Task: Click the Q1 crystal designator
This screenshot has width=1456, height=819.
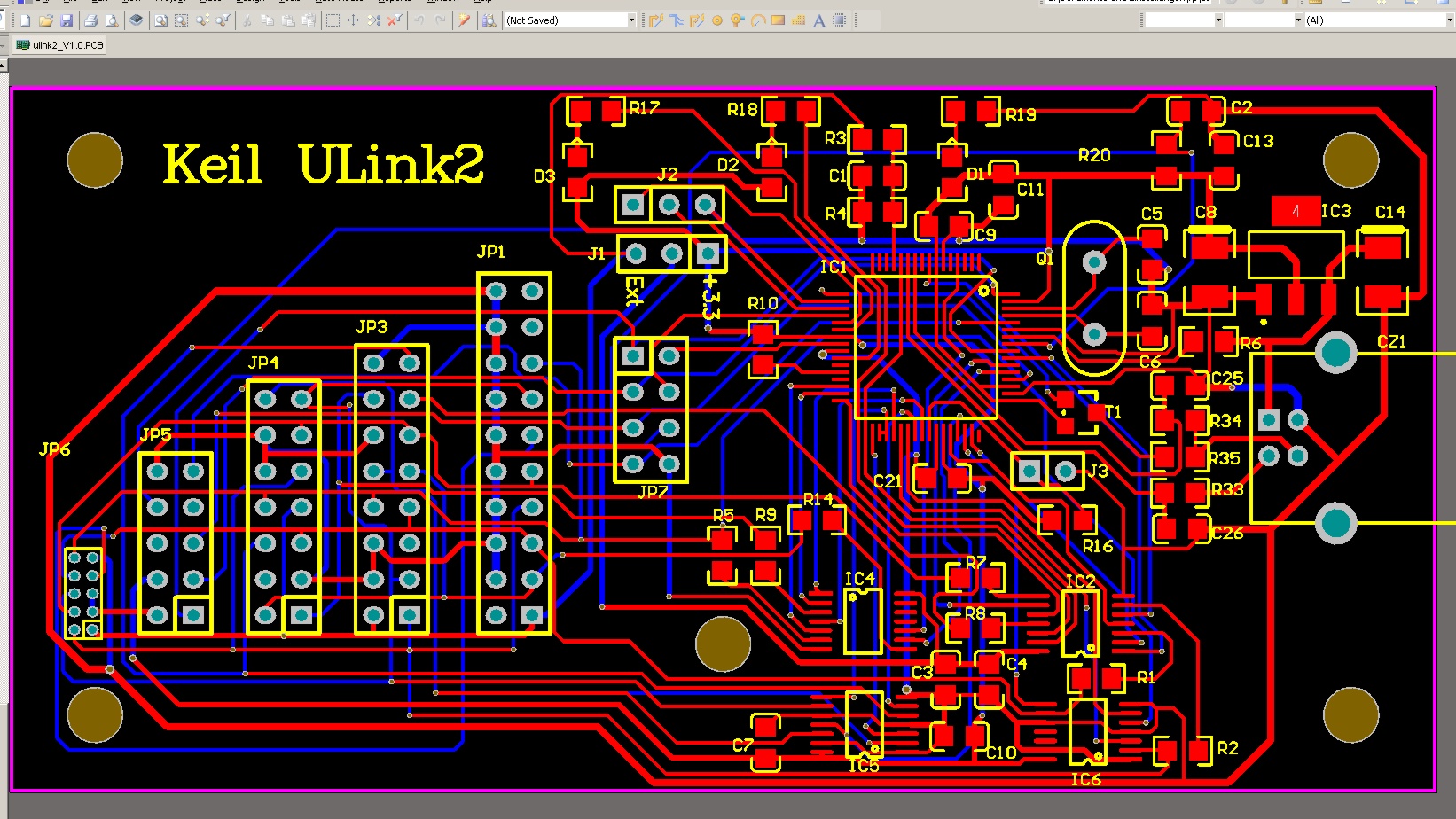Action: [x=1045, y=259]
